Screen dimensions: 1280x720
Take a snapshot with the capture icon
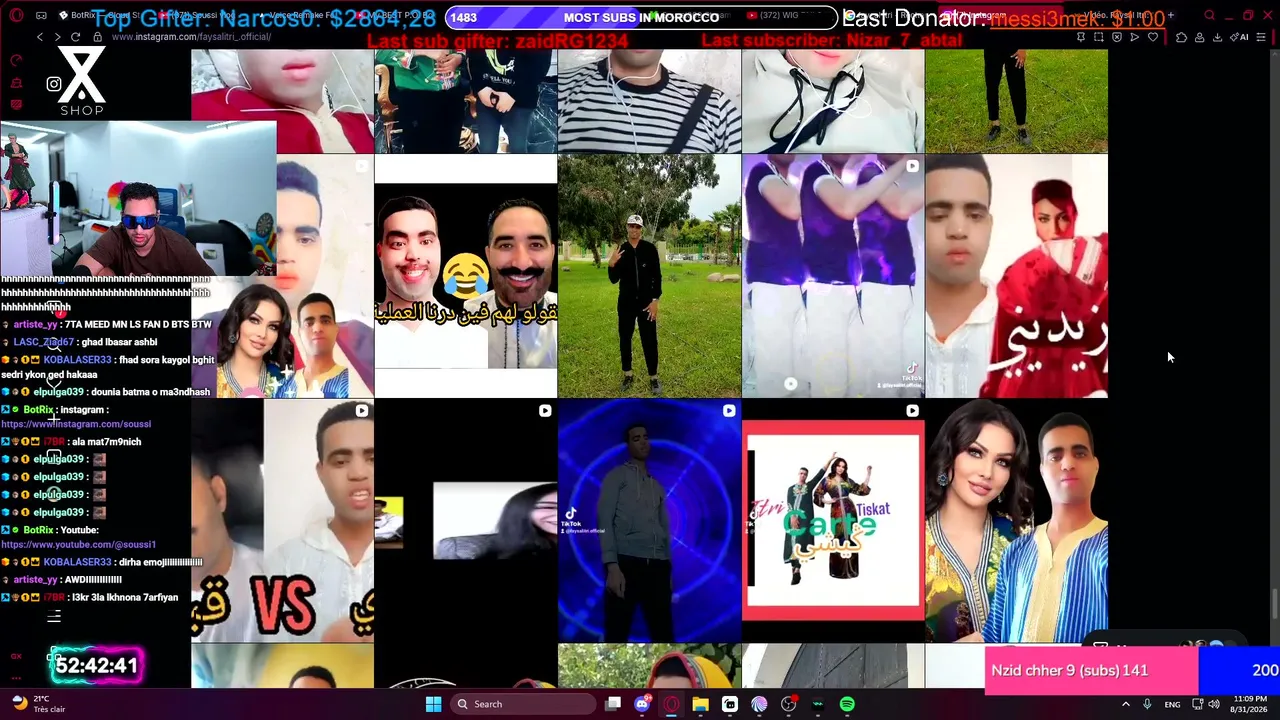tap(1099, 37)
